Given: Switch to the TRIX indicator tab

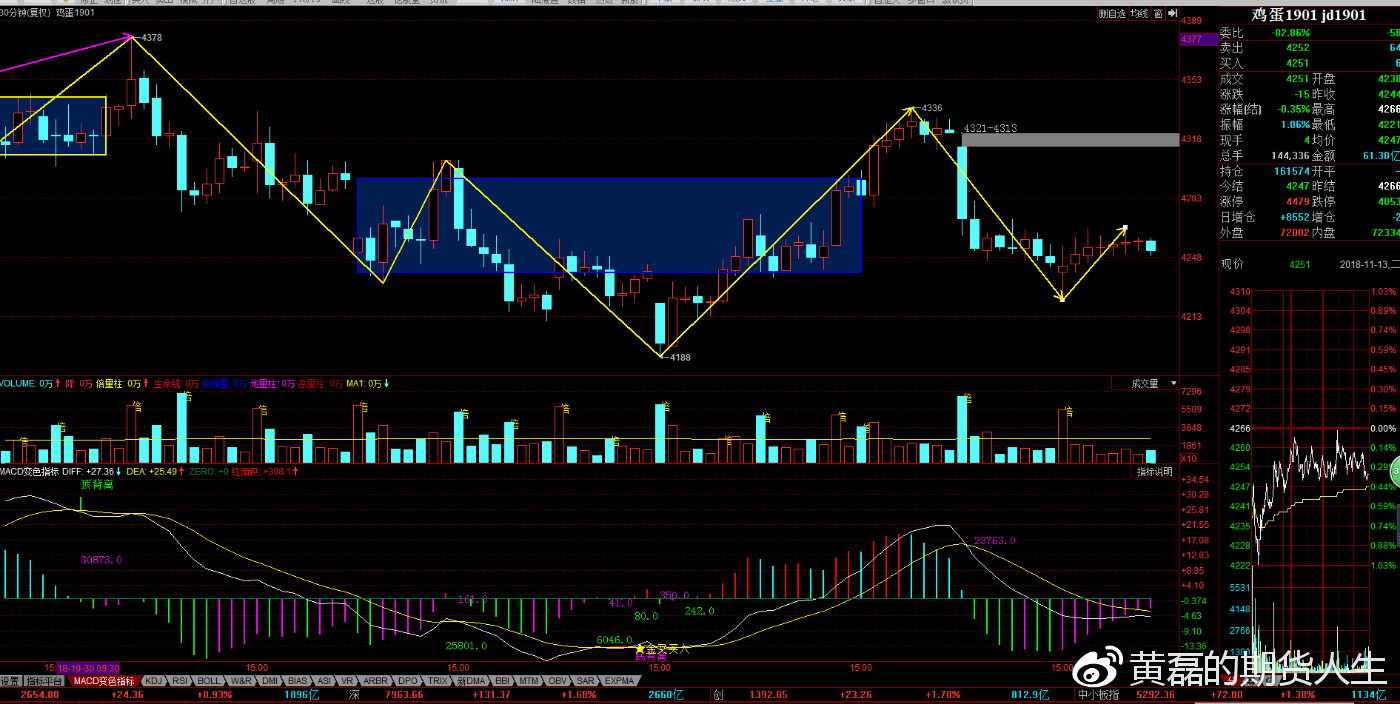Looking at the screenshot, I should tap(438, 681).
